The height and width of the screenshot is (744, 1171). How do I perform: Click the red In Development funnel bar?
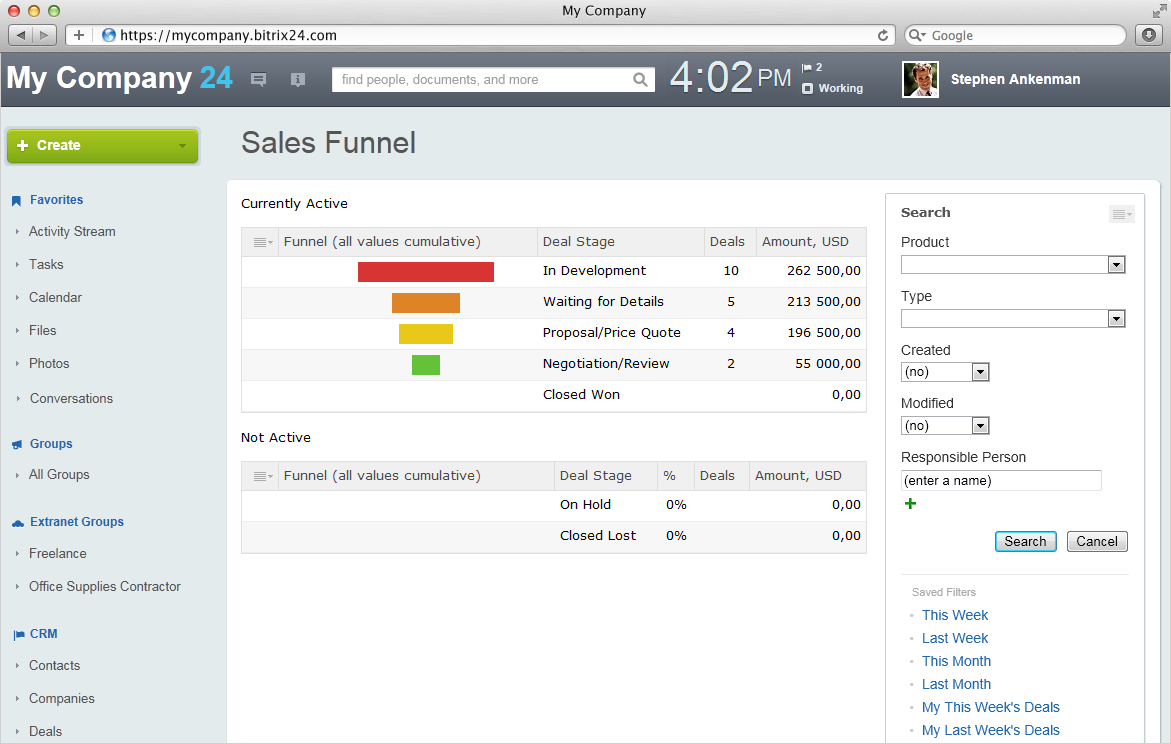point(426,272)
